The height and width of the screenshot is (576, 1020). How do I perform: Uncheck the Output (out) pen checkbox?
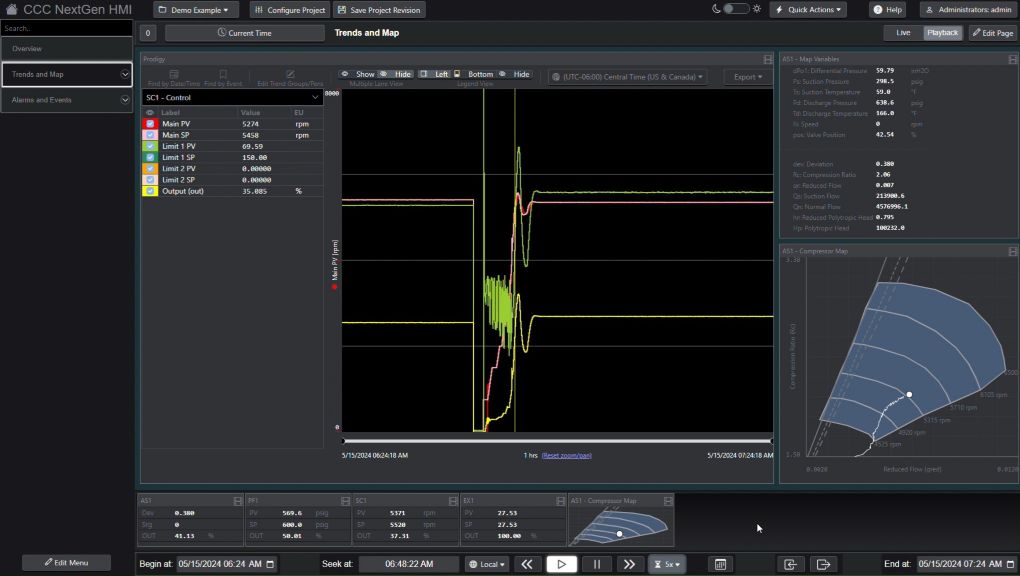point(150,191)
